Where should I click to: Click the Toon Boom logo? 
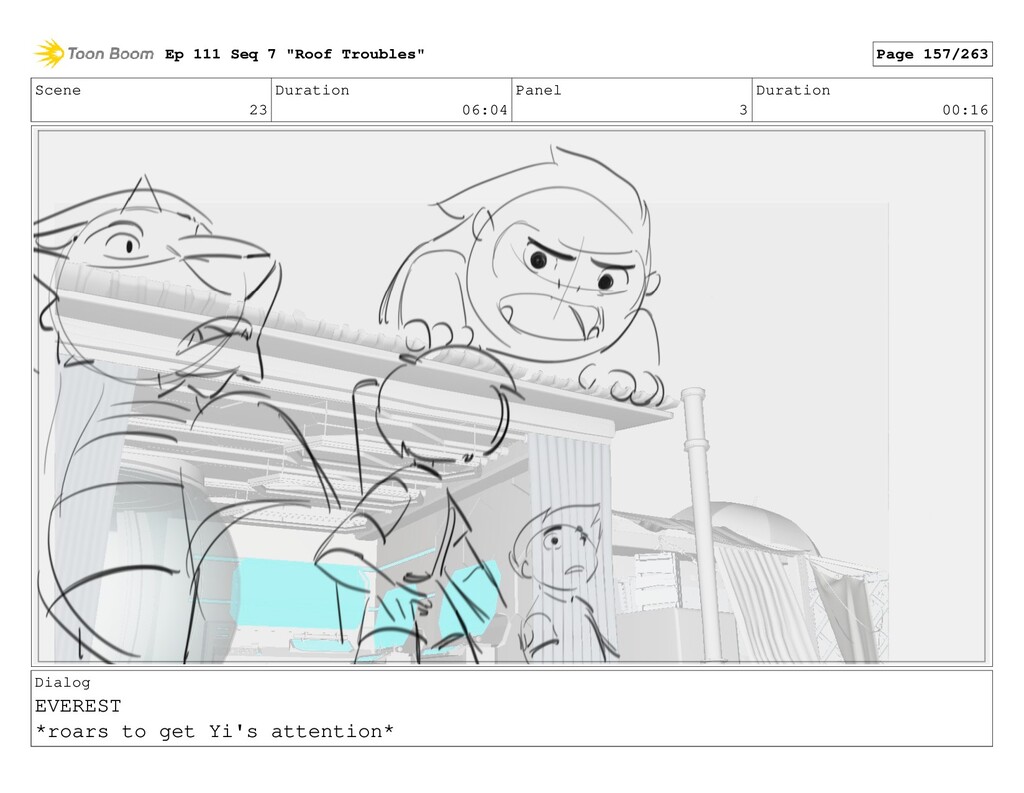coord(94,54)
